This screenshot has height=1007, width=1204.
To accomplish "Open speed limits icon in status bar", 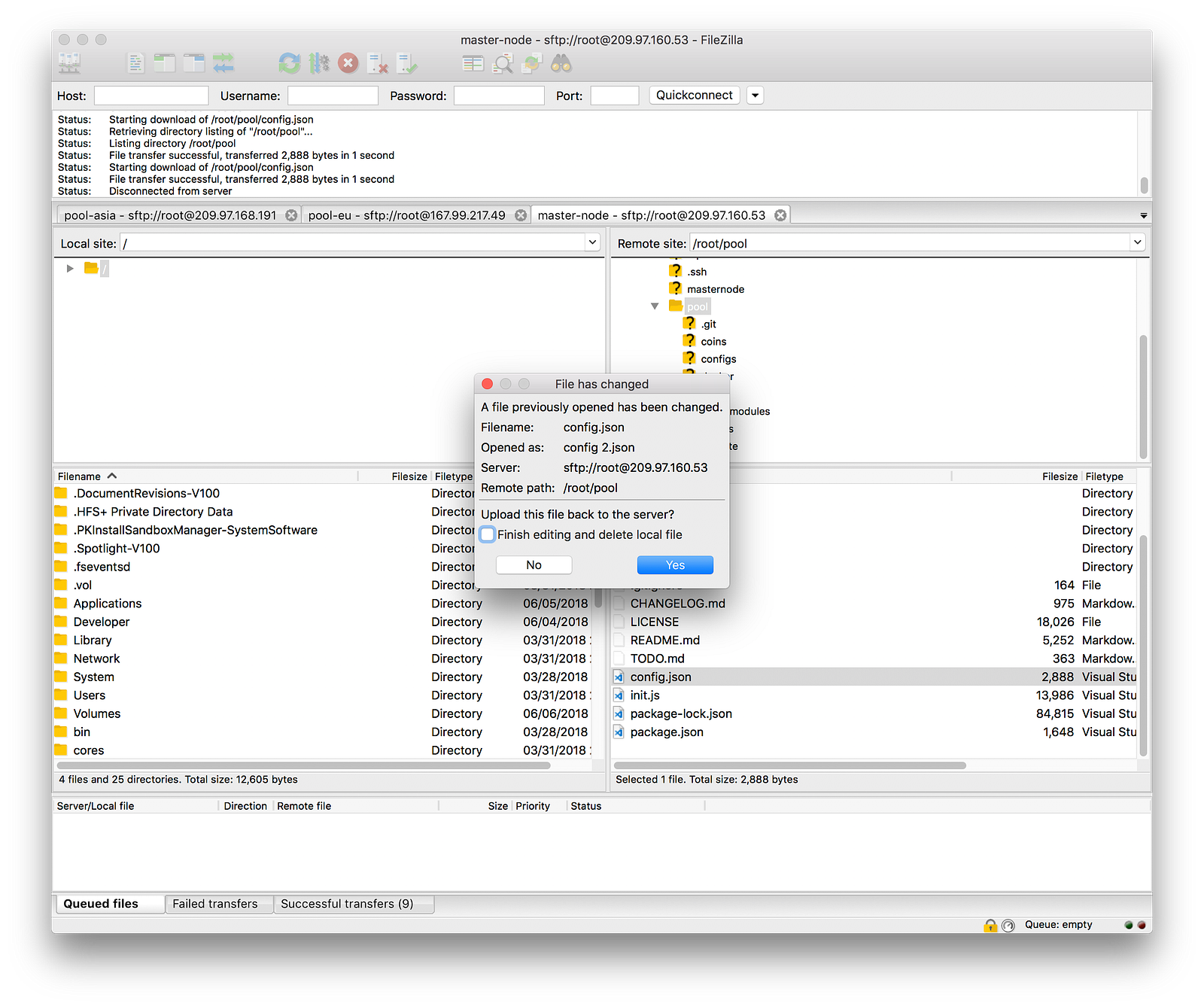I will pos(1009,925).
